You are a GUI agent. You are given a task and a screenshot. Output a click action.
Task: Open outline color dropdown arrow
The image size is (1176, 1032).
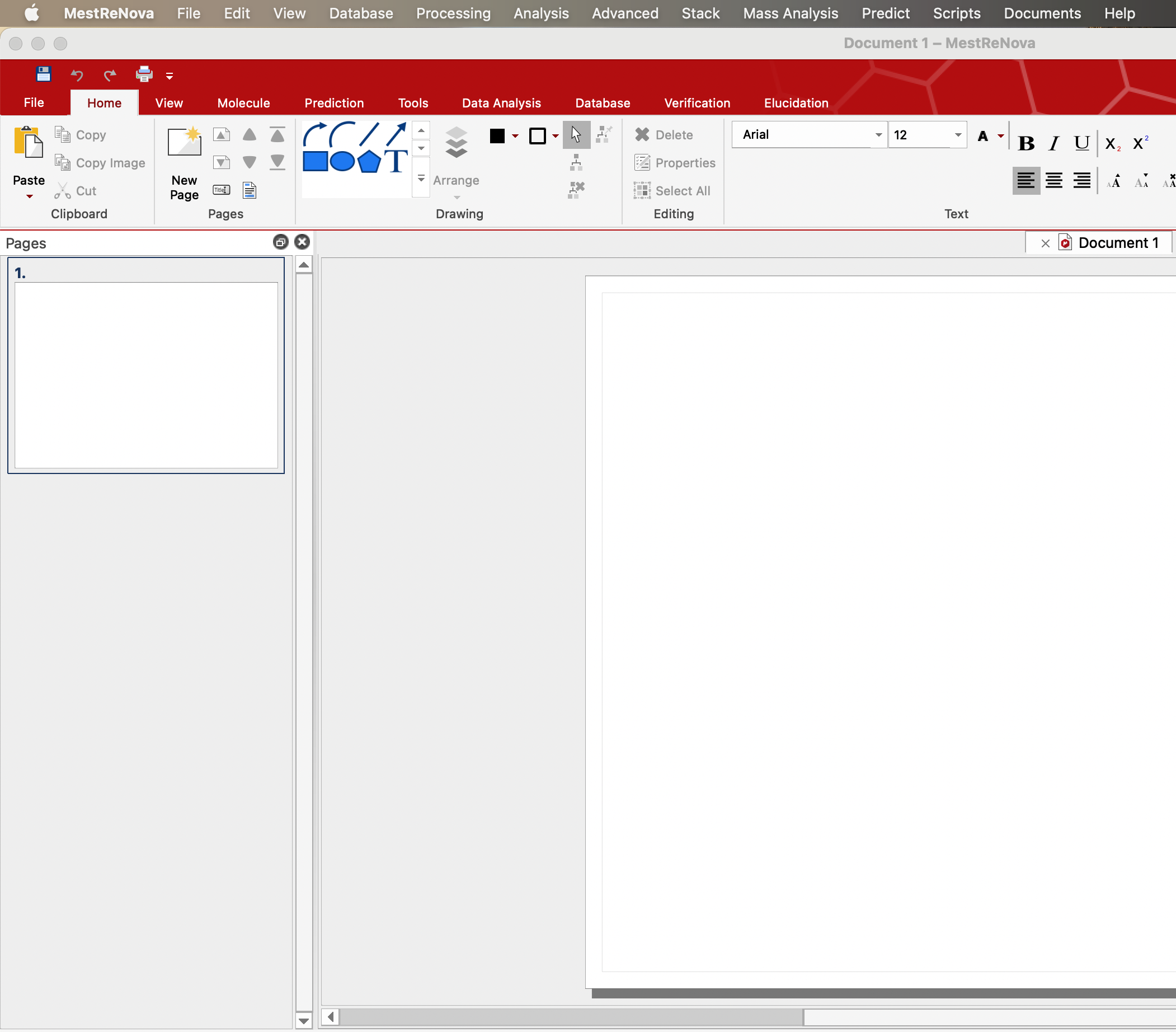tap(555, 137)
